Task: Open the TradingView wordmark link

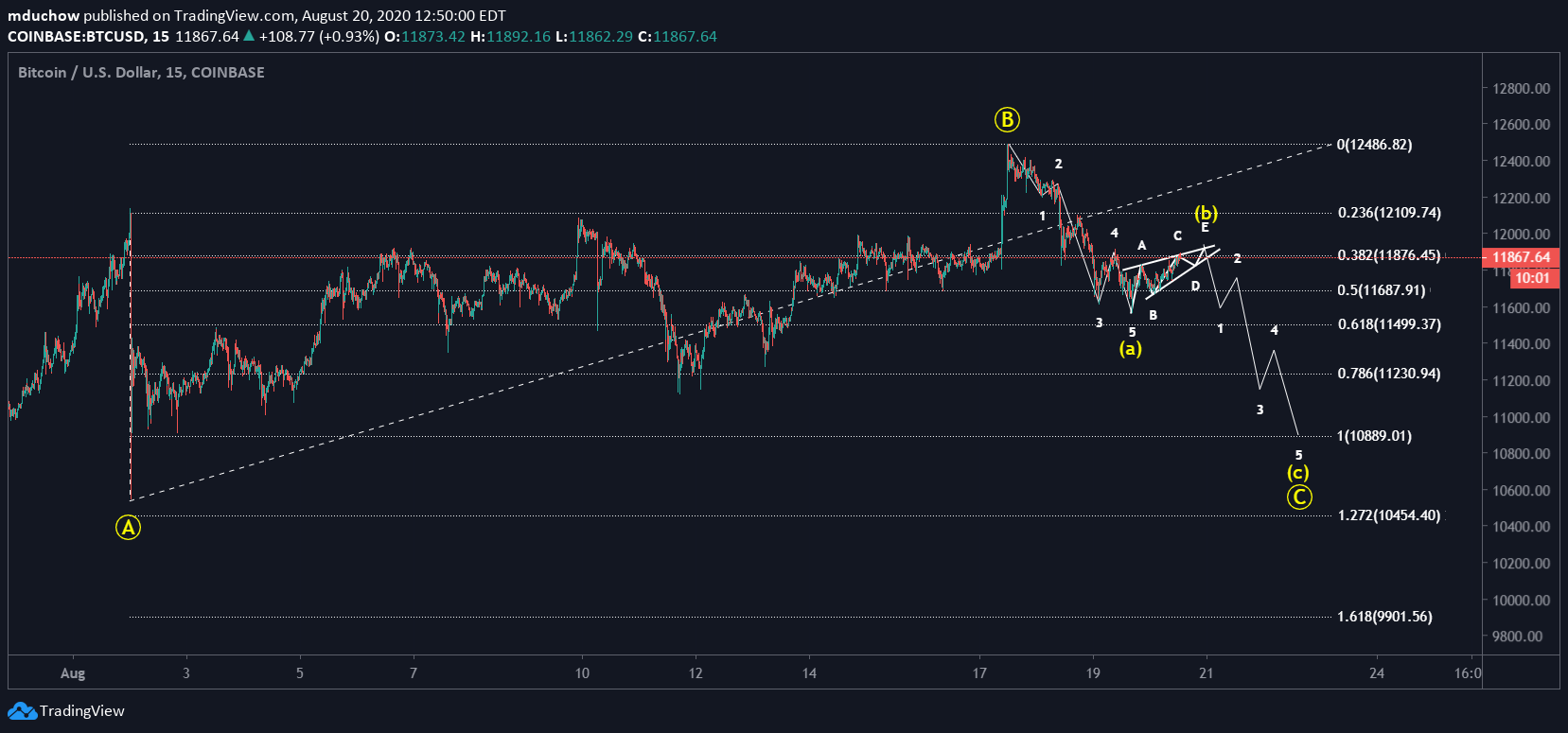Action: [81, 711]
